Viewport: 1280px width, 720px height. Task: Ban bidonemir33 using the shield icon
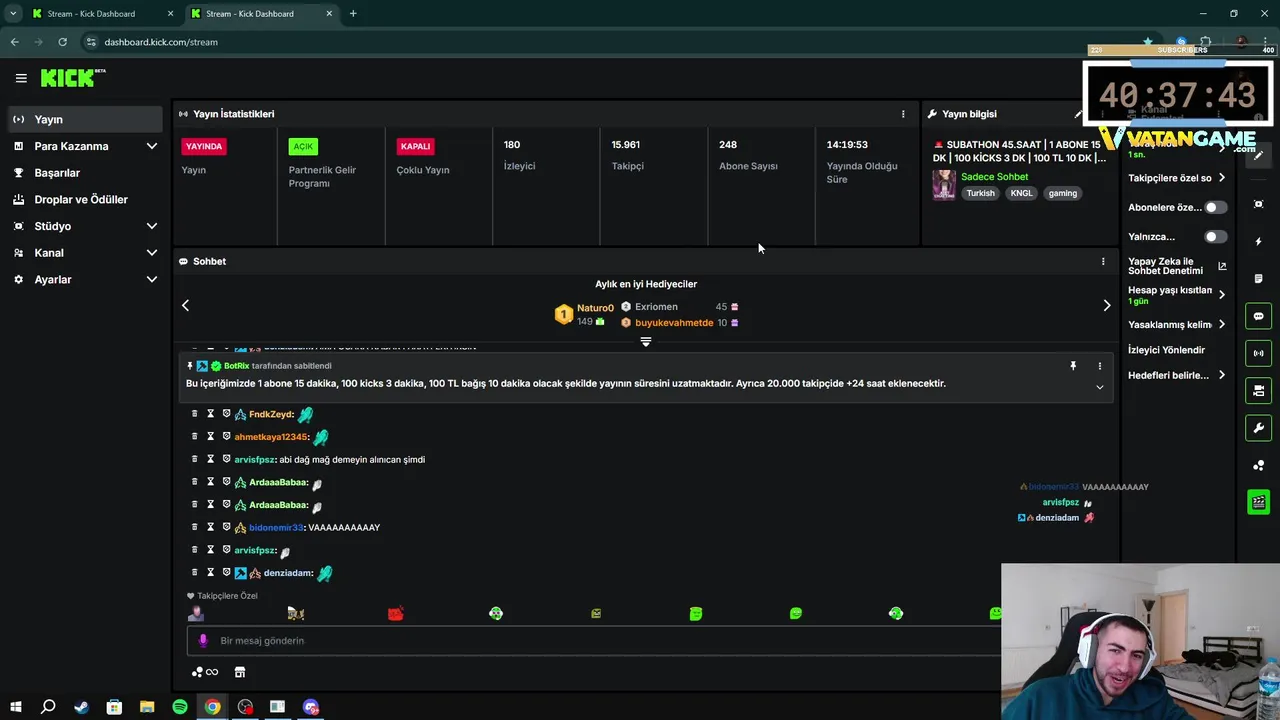pos(226,527)
